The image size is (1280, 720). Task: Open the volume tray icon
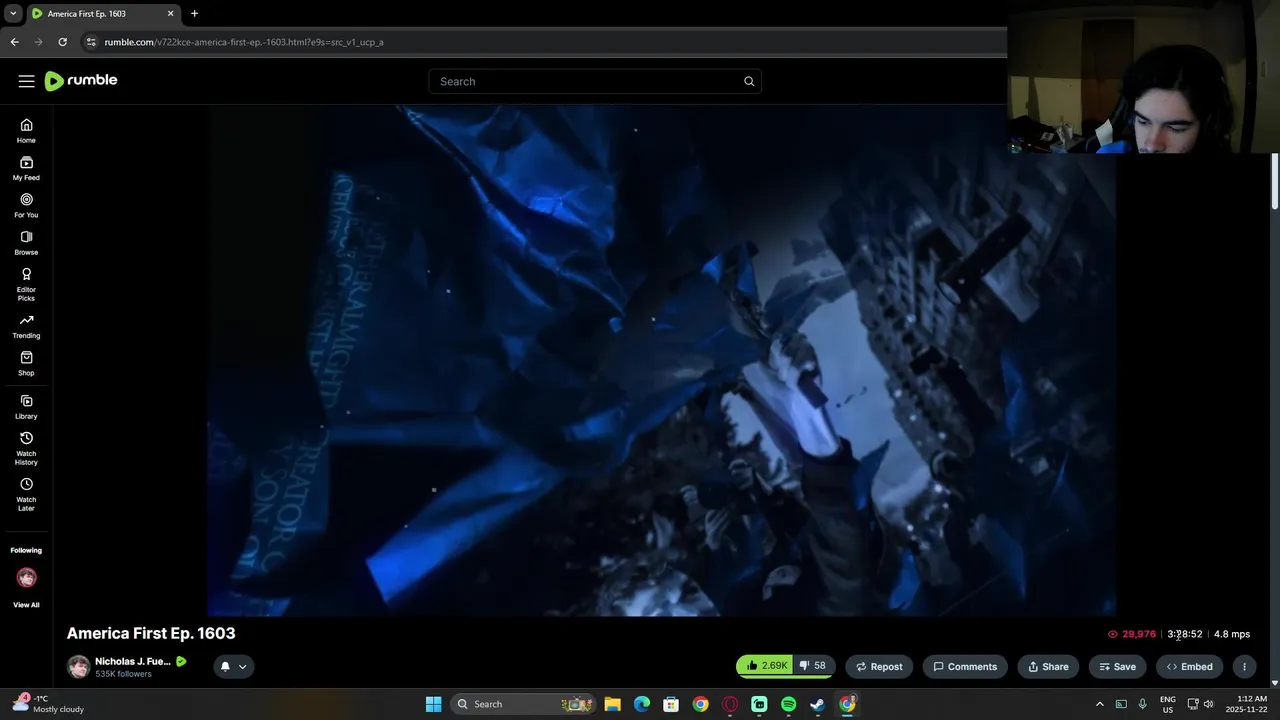1208,704
